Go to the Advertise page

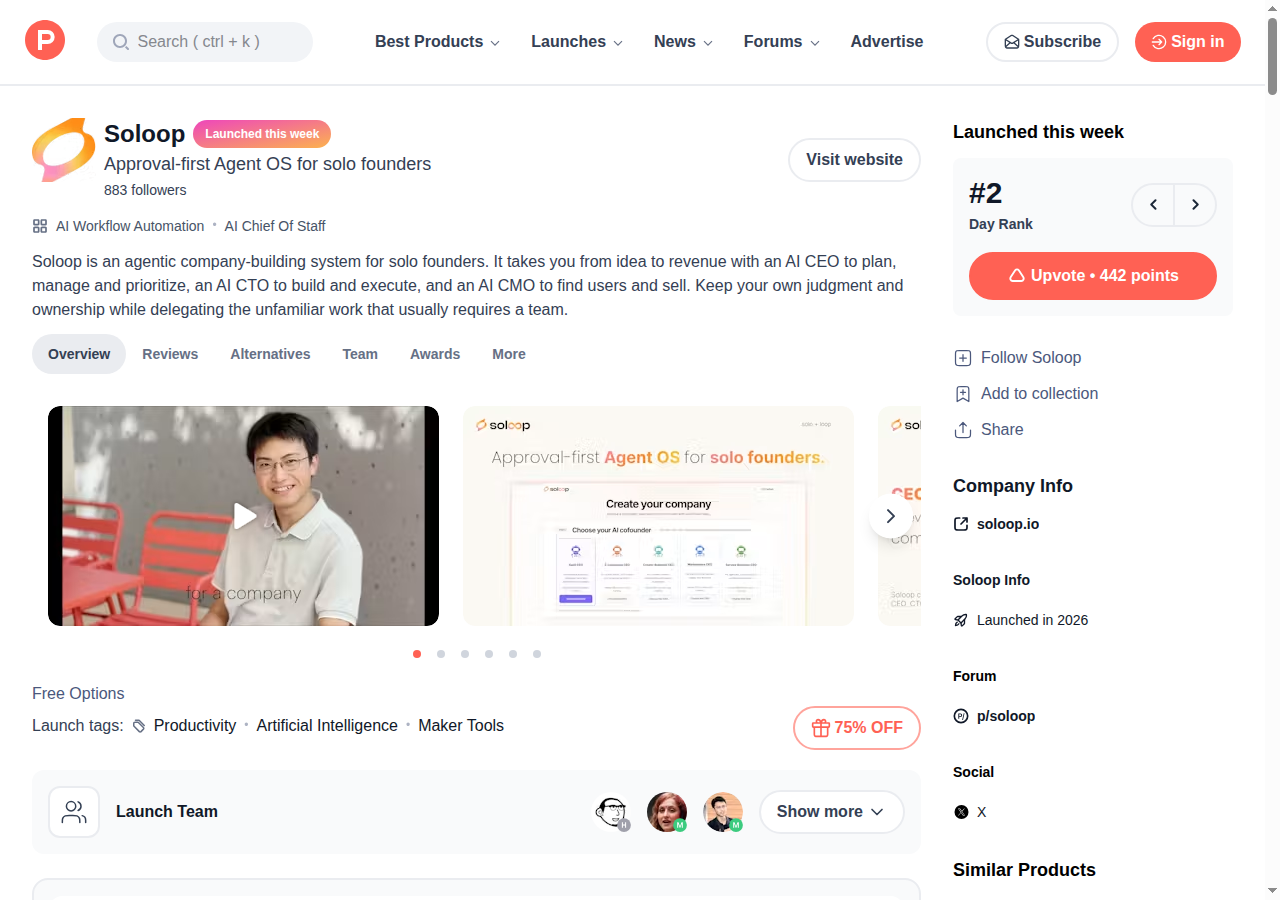pyautogui.click(x=887, y=42)
